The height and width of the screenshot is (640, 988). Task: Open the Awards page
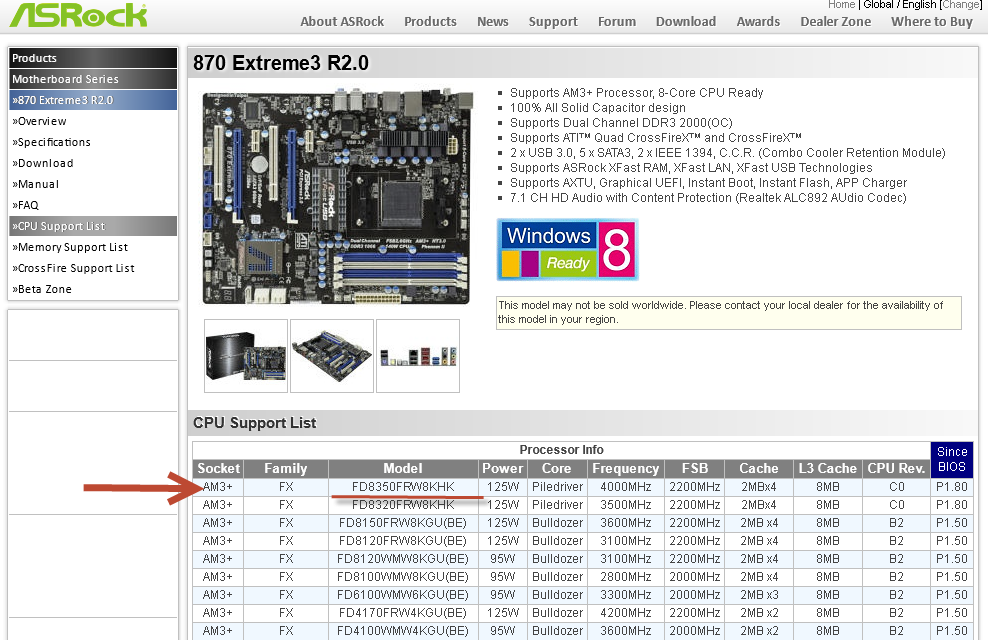click(758, 21)
